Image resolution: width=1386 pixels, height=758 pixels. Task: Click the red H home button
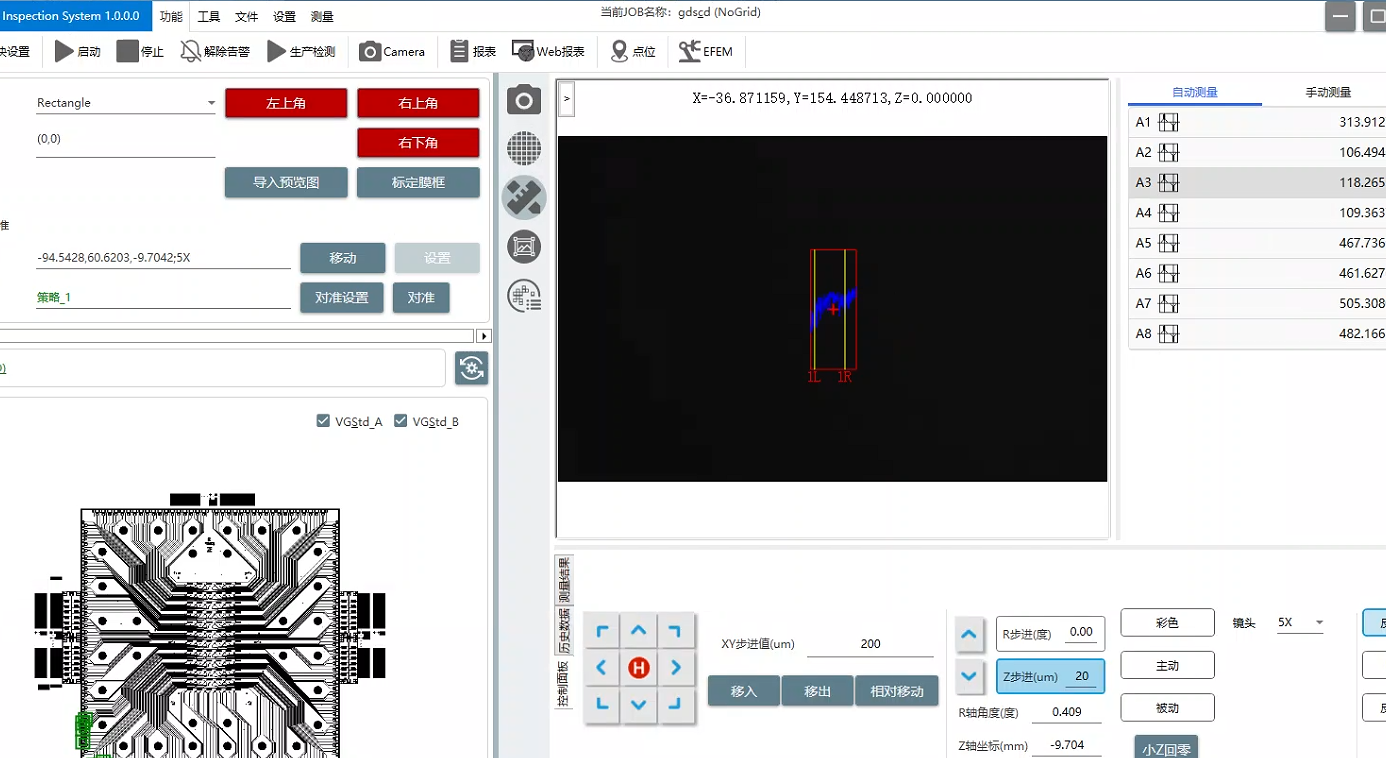click(639, 668)
